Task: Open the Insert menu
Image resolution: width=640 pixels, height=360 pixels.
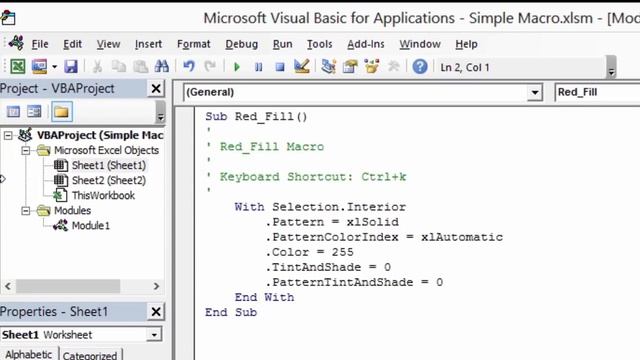Action: (148, 44)
